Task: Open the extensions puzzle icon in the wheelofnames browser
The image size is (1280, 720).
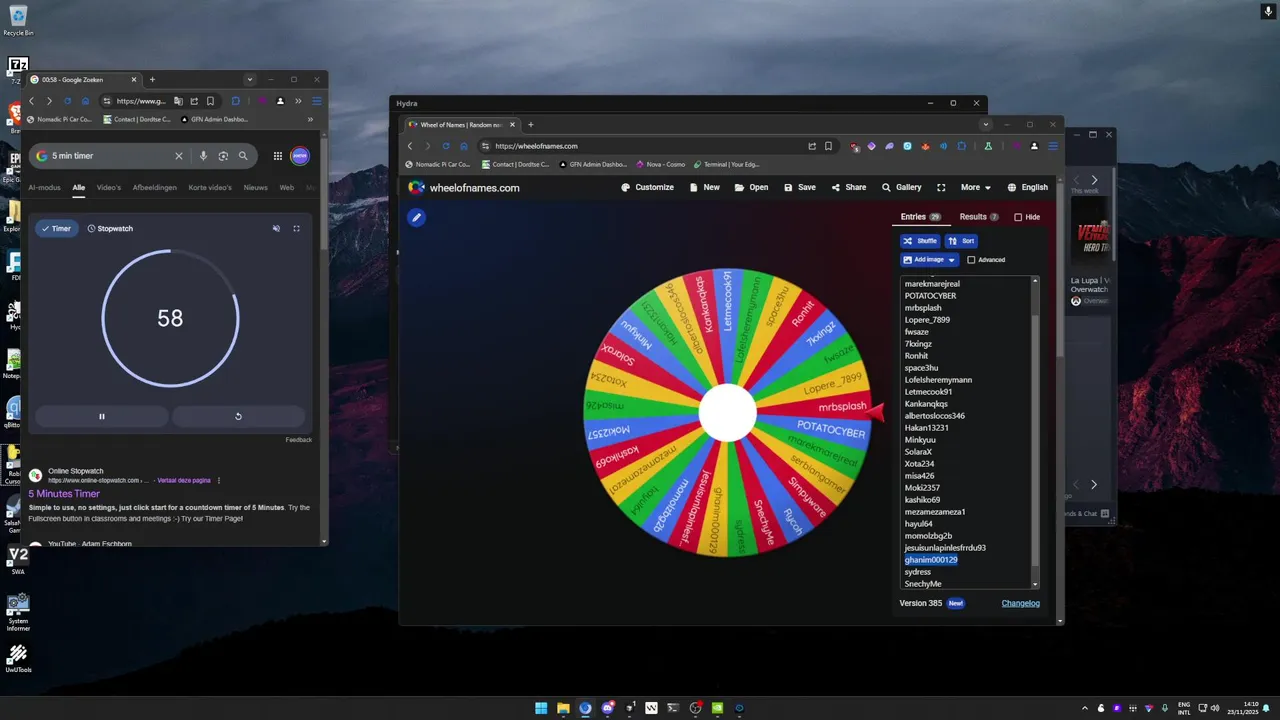Action: click(962, 146)
